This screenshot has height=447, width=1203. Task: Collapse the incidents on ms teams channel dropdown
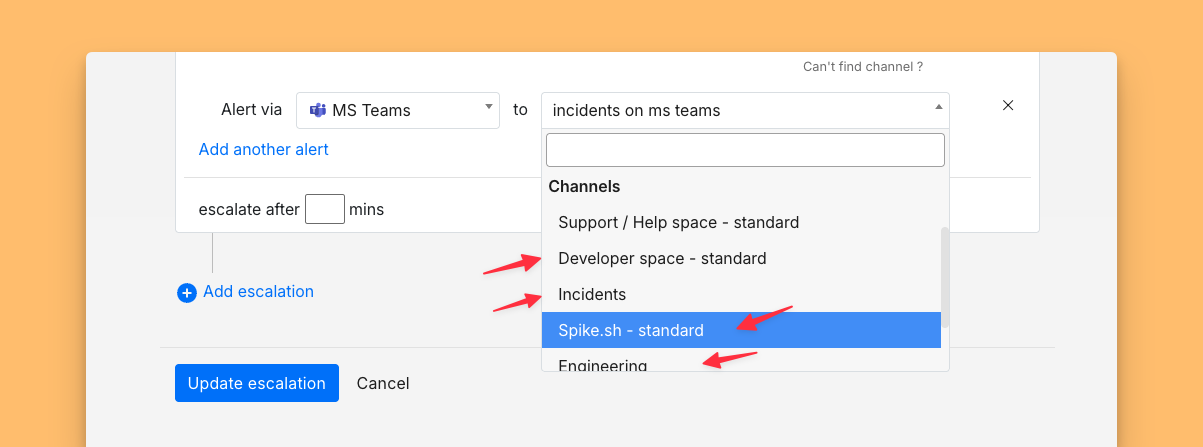pyautogui.click(x=745, y=110)
